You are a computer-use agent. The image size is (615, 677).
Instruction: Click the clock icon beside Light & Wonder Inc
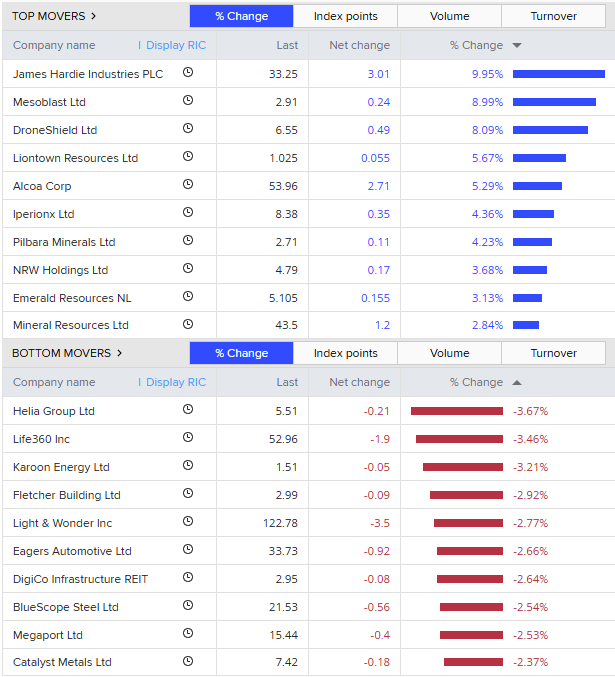click(x=188, y=522)
